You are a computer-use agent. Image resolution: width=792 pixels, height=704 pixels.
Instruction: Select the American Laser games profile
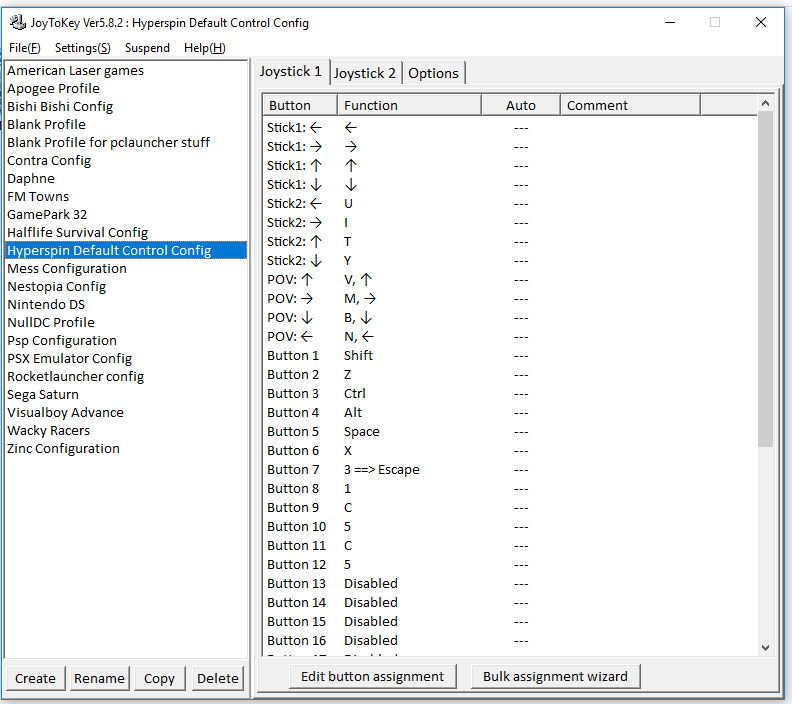126,71
